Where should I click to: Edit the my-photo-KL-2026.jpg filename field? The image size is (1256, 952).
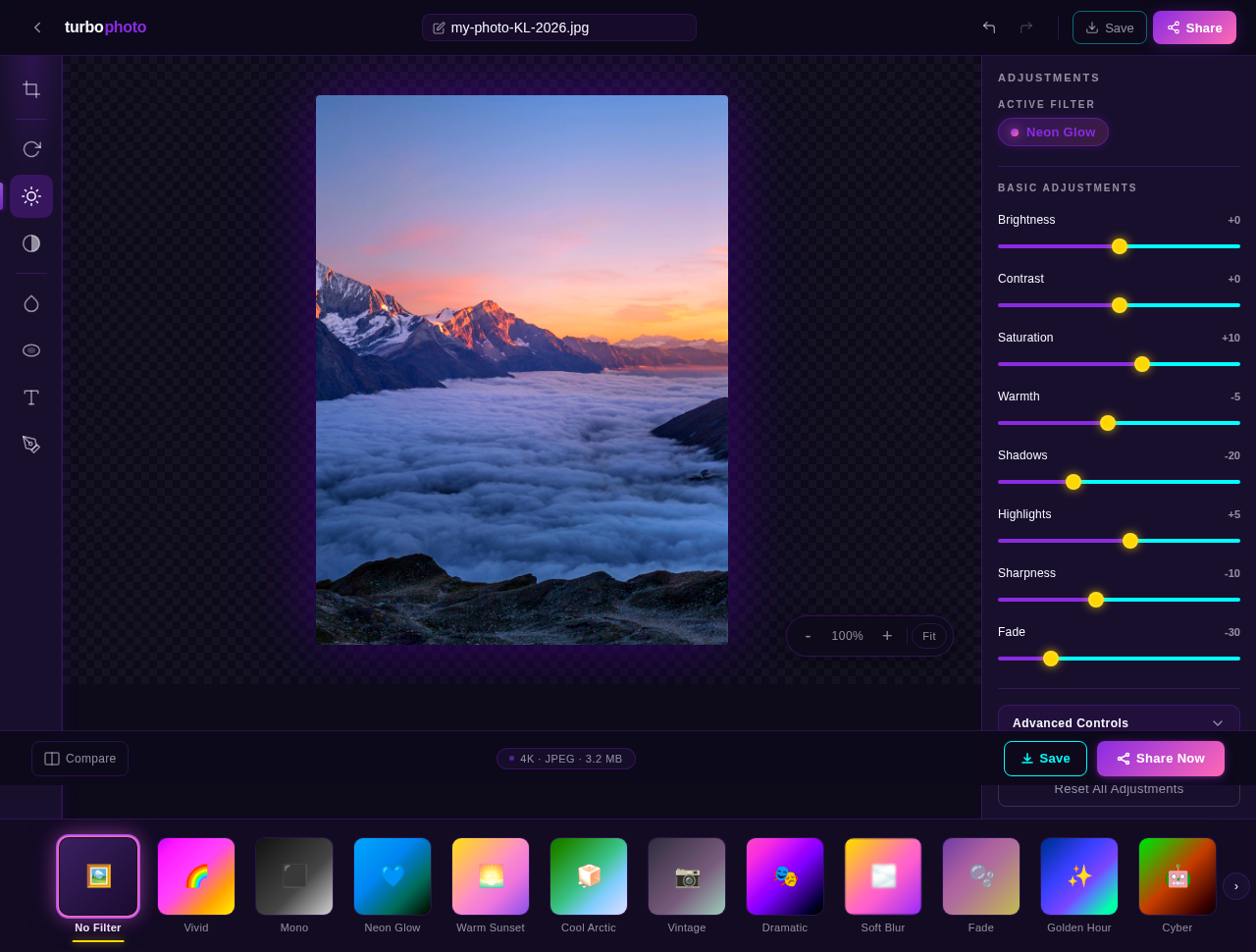point(558,27)
